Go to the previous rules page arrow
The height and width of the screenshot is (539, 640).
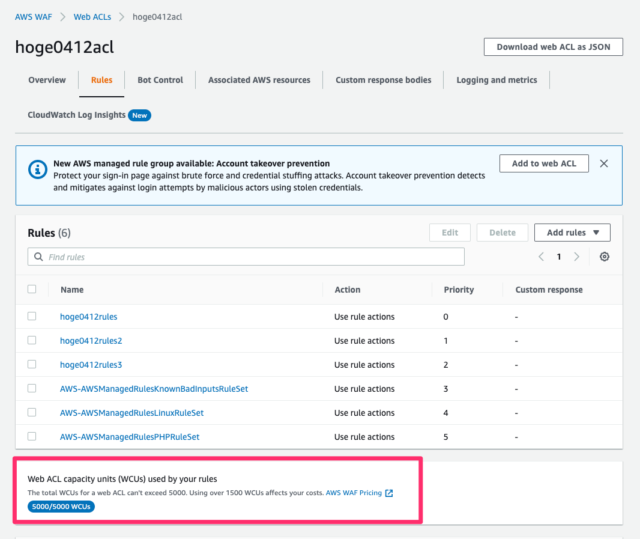pos(541,257)
